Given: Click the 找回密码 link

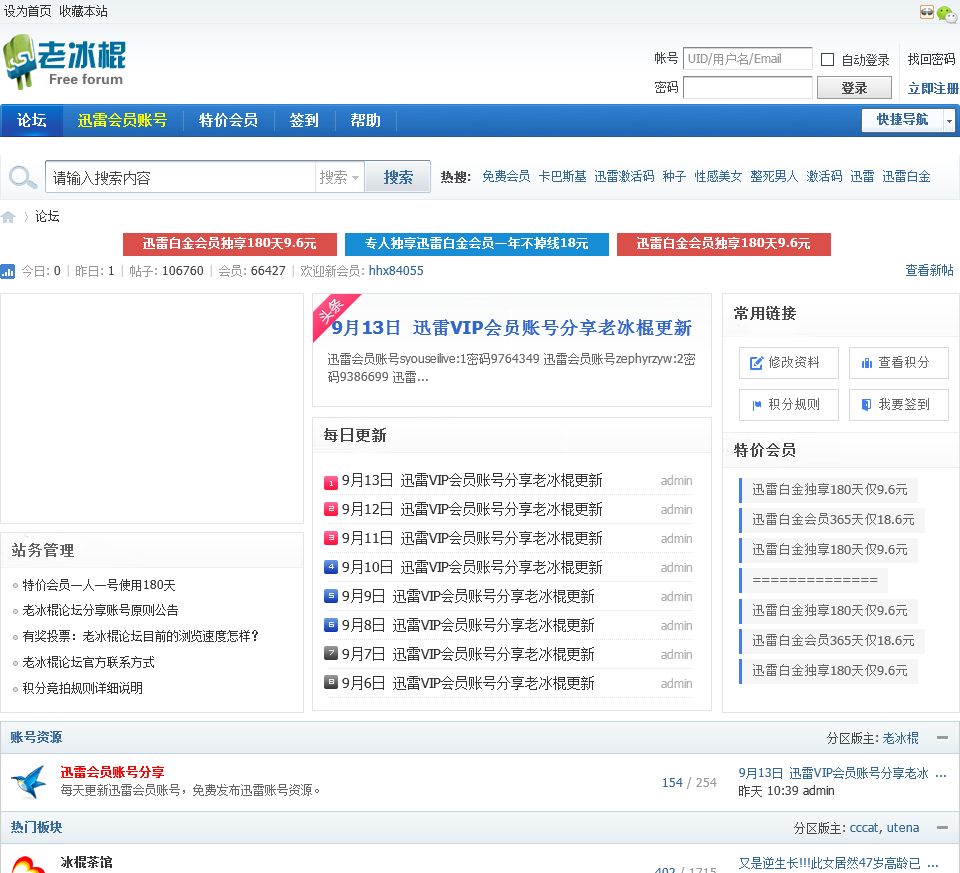Looking at the screenshot, I should click(931, 59).
